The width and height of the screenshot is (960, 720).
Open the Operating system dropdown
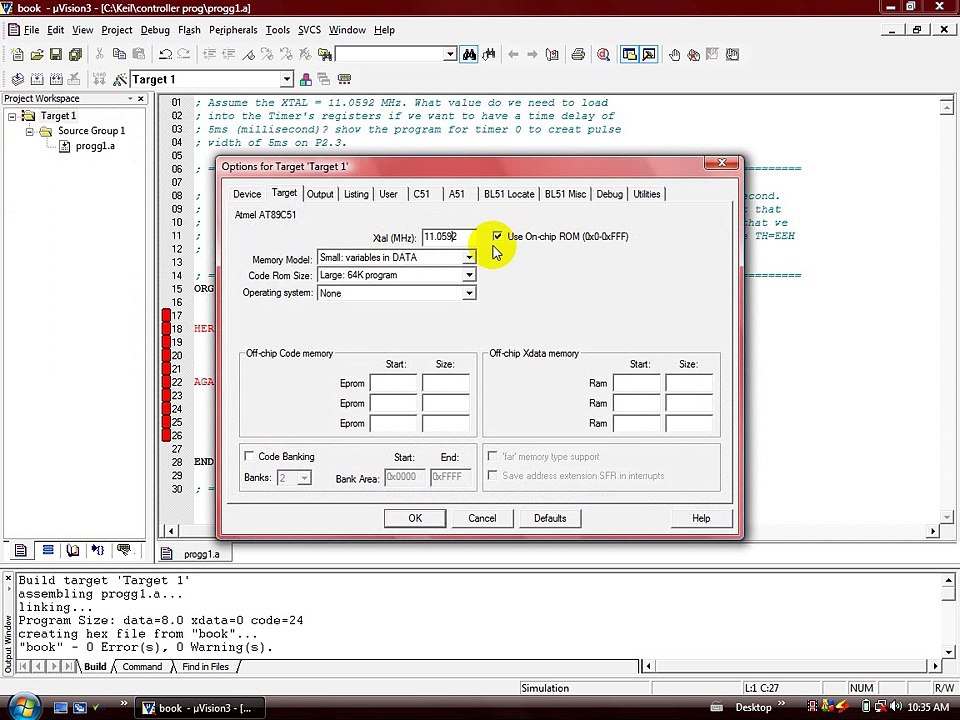468,293
